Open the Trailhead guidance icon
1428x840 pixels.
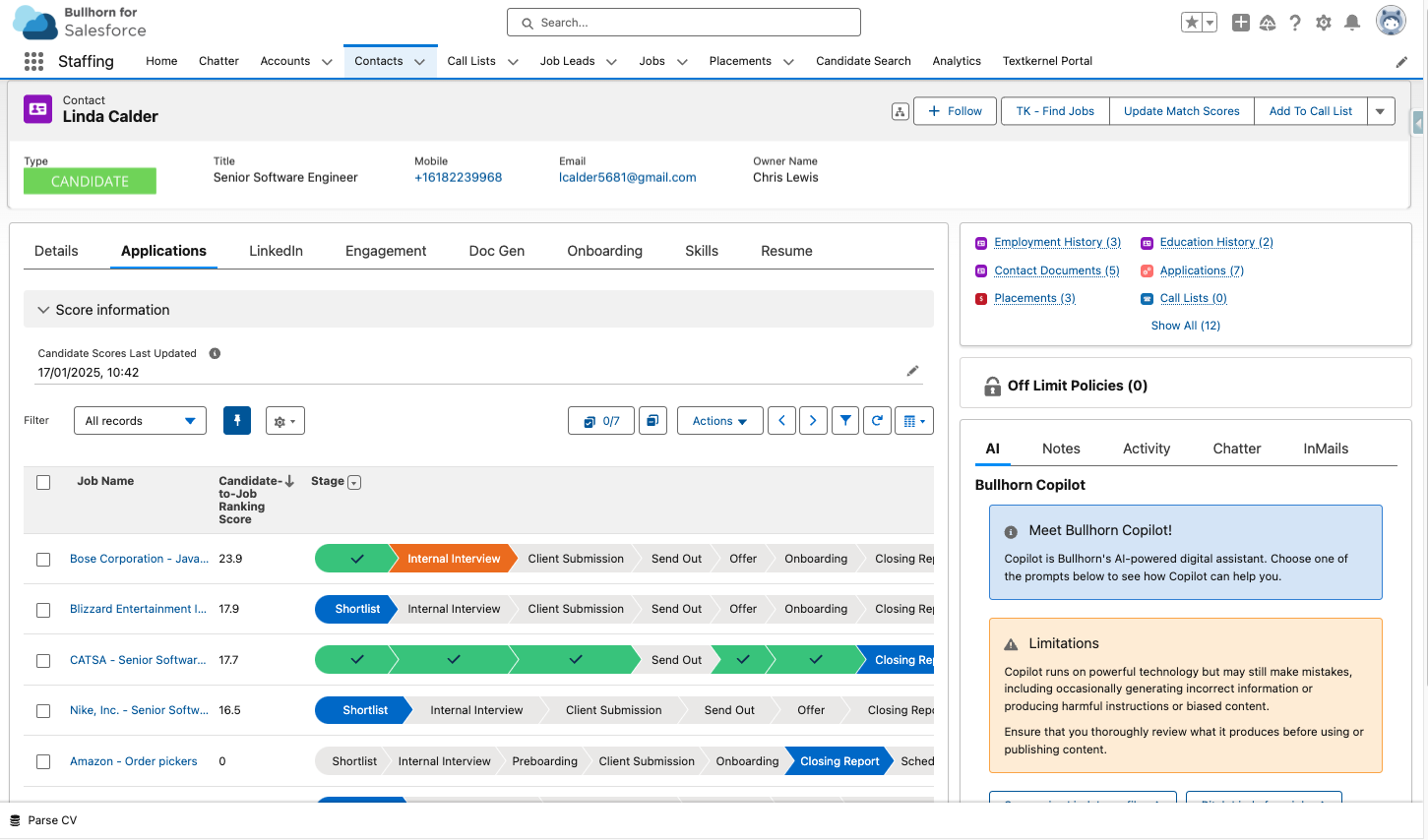point(1268,23)
